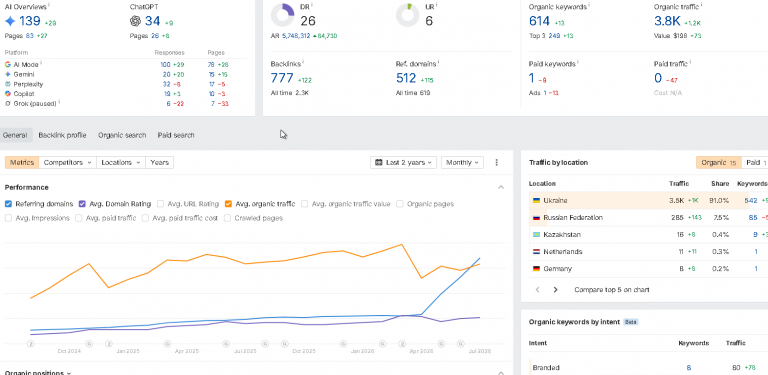The image size is (768, 375).
Task: Switch to the Organic search tab
Action: click(x=122, y=135)
